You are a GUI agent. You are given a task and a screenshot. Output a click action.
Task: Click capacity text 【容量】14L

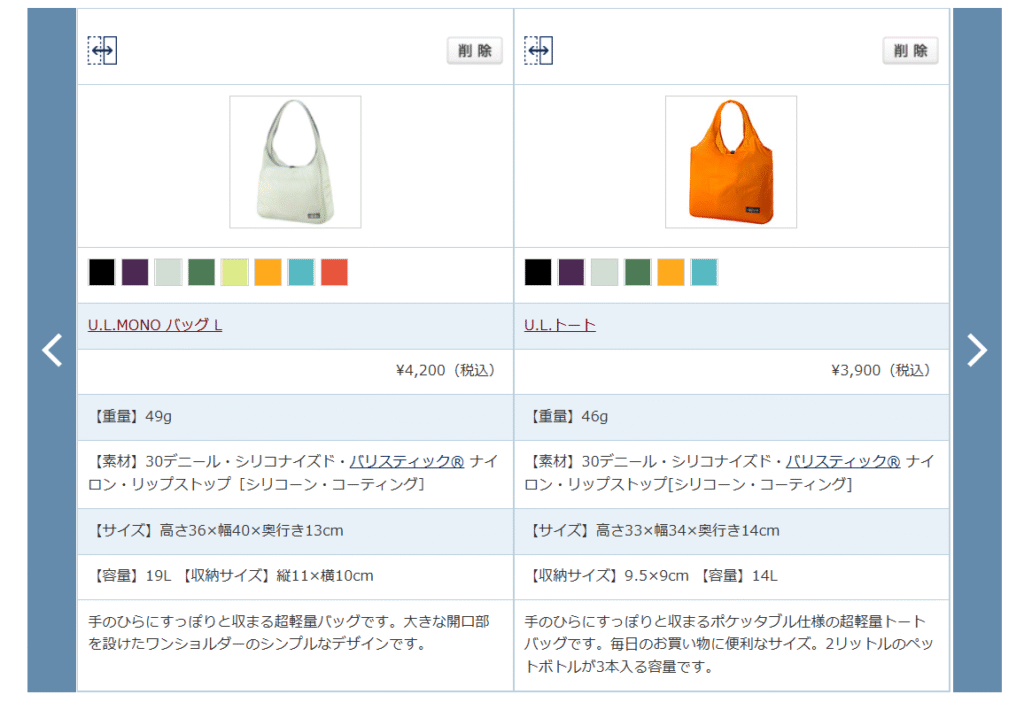[737, 576]
